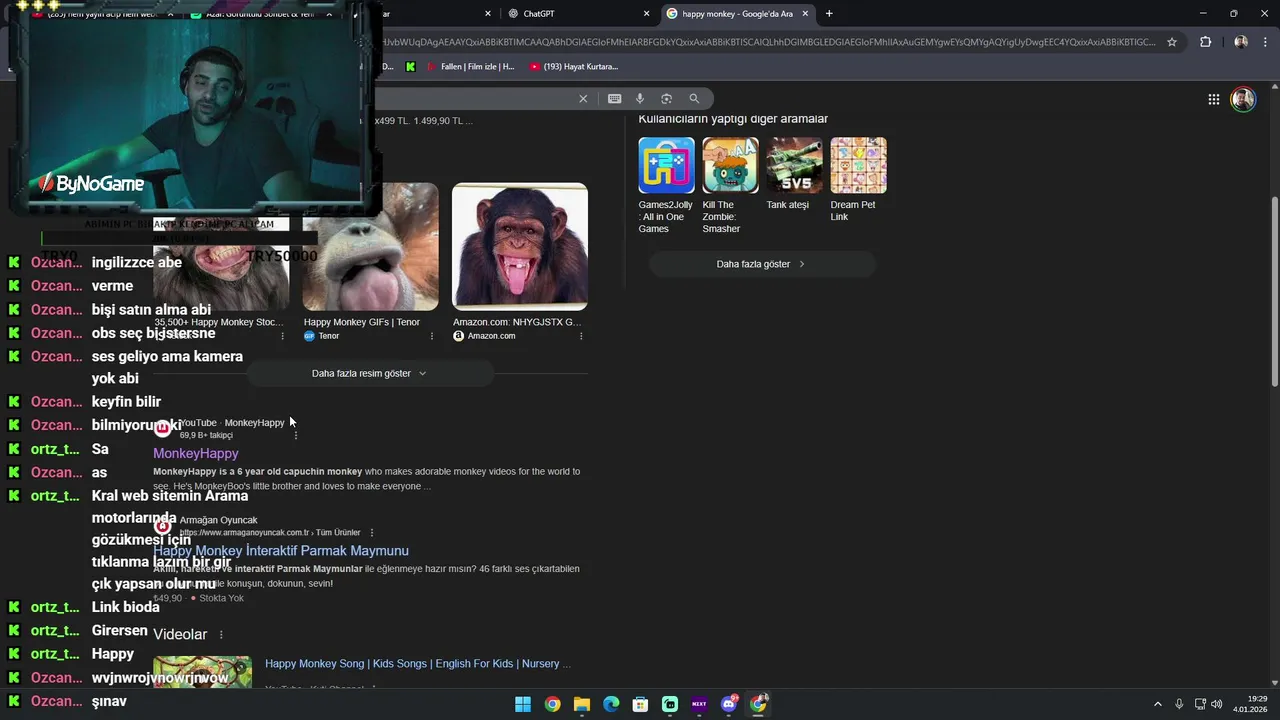Image resolution: width=1280 pixels, height=720 pixels.
Task: Open the Tank ateşi game card
Action: pos(794,175)
